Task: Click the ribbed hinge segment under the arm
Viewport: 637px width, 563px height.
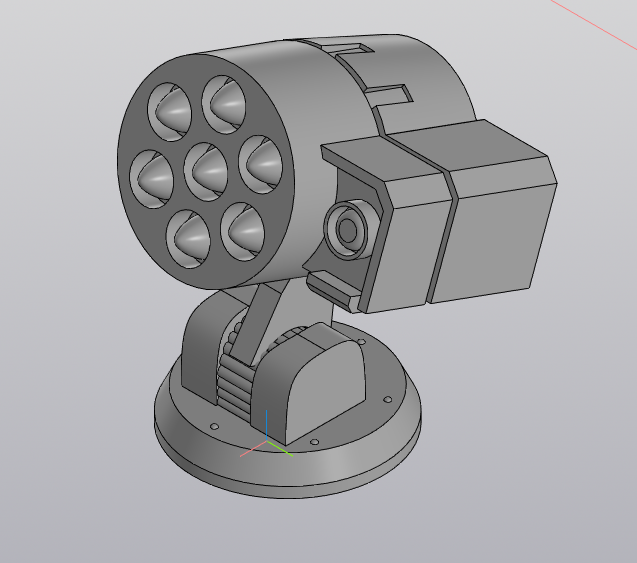Action: point(234,390)
